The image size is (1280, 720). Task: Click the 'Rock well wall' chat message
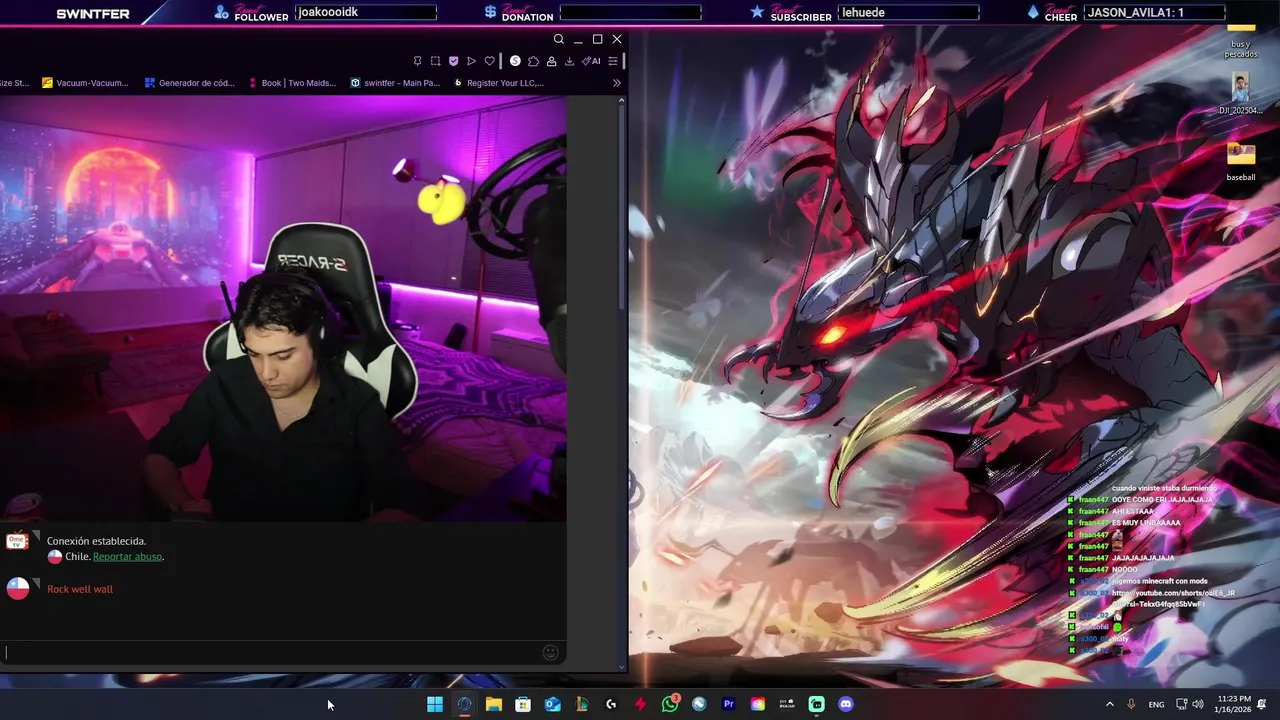click(x=80, y=589)
